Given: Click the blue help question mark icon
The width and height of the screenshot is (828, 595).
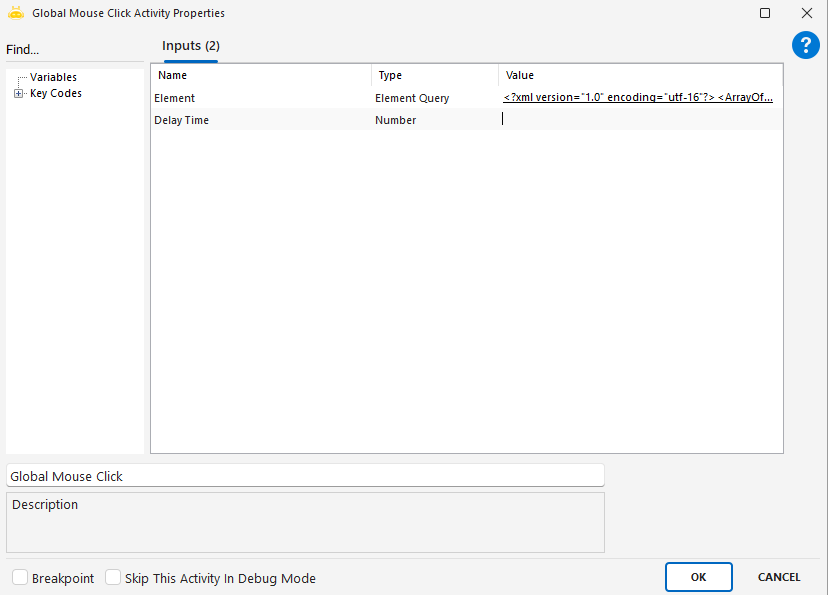Looking at the screenshot, I should (805, 45).
